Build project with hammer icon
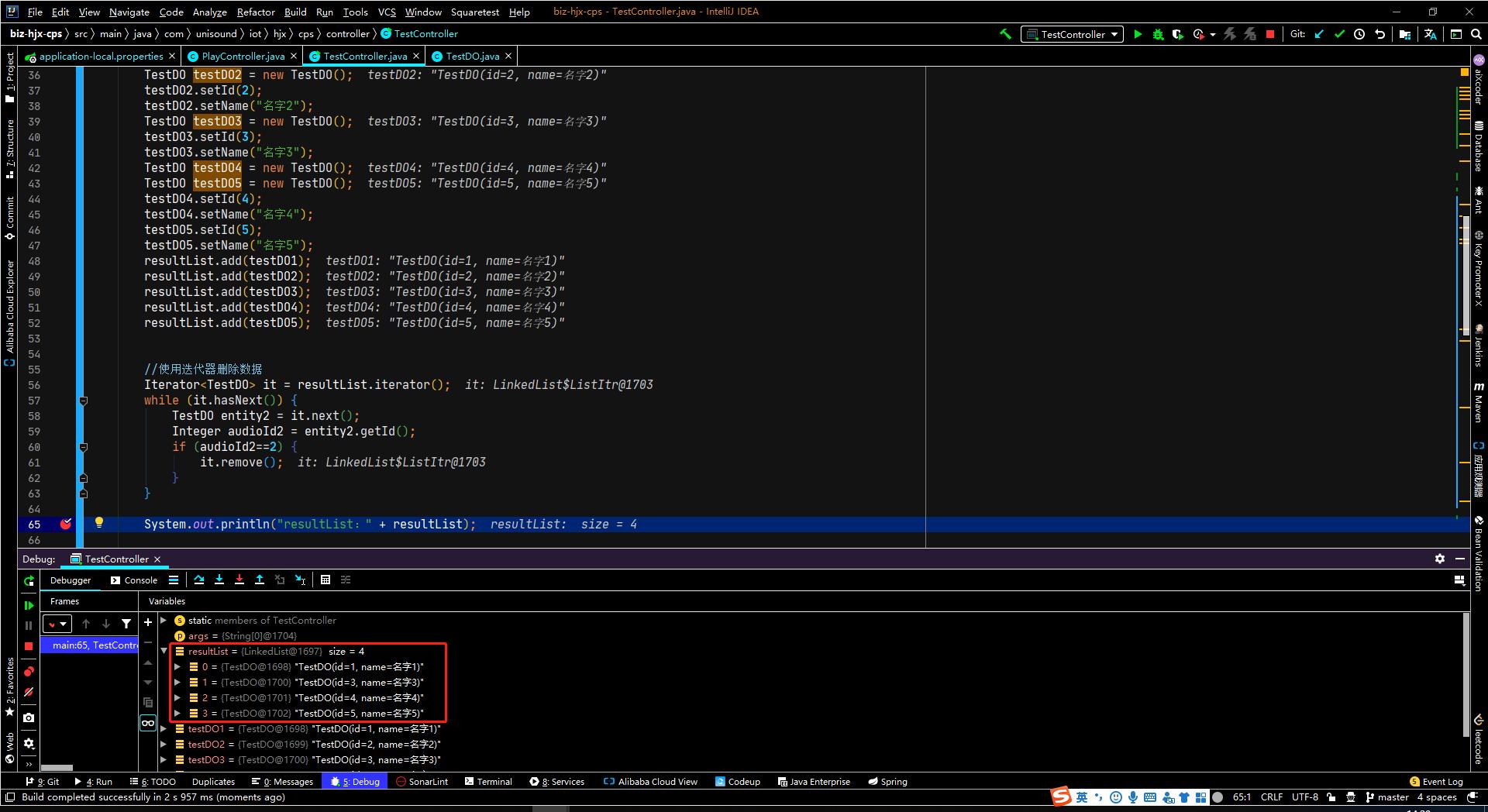Viewport: 1488px width, 812px height. [x=1005, y=34]
